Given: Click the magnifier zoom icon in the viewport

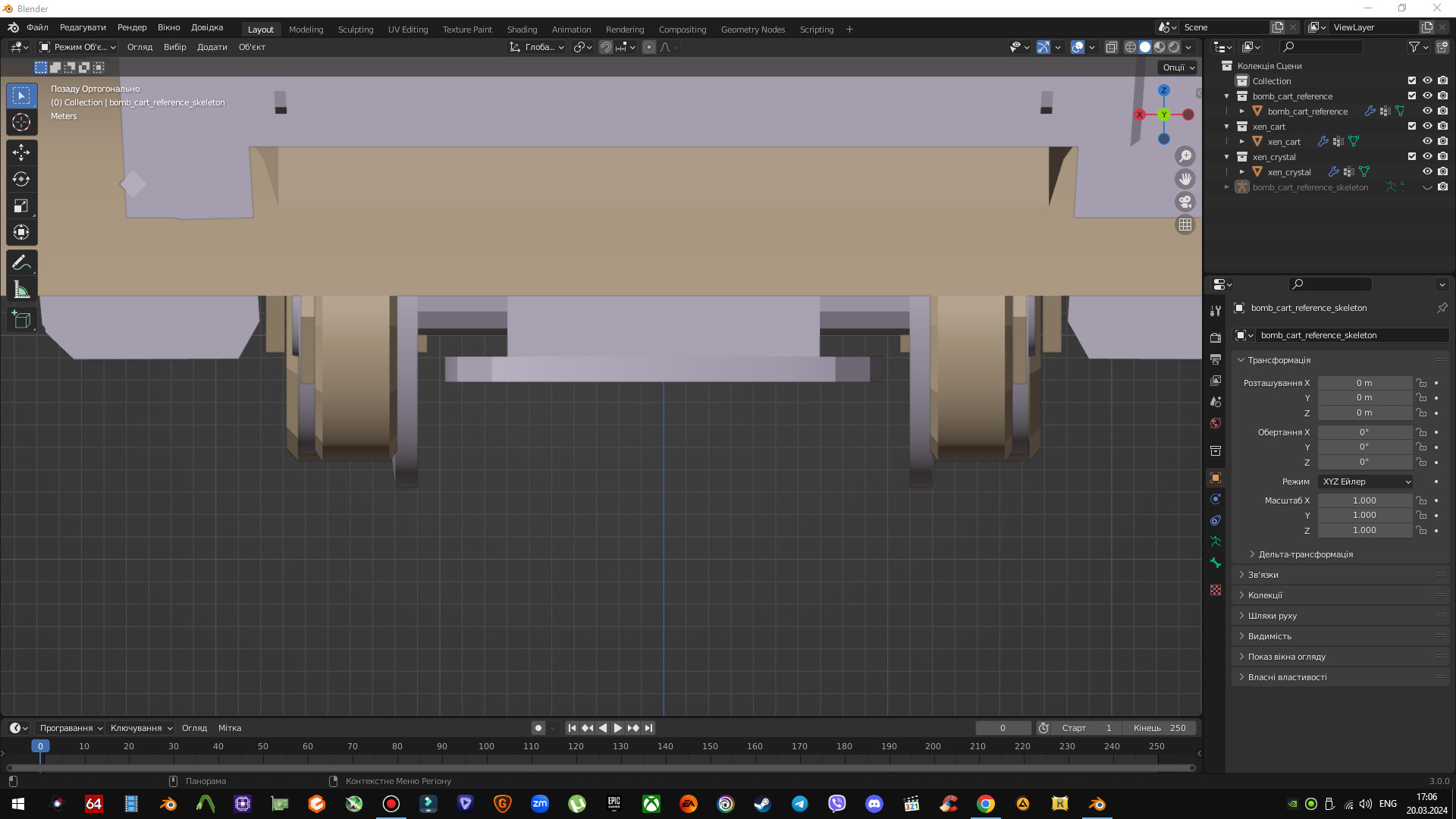Looking at the screenshot, I should click(1185, 156).
